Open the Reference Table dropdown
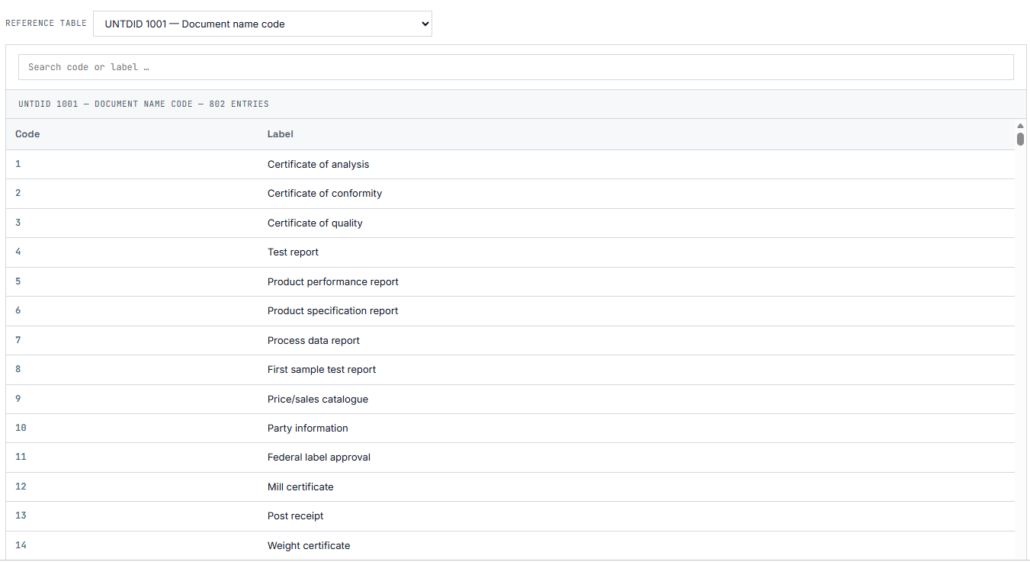The height and width of the screenshot is (562, 1030). pyautogui.click(x=262, y=24)
